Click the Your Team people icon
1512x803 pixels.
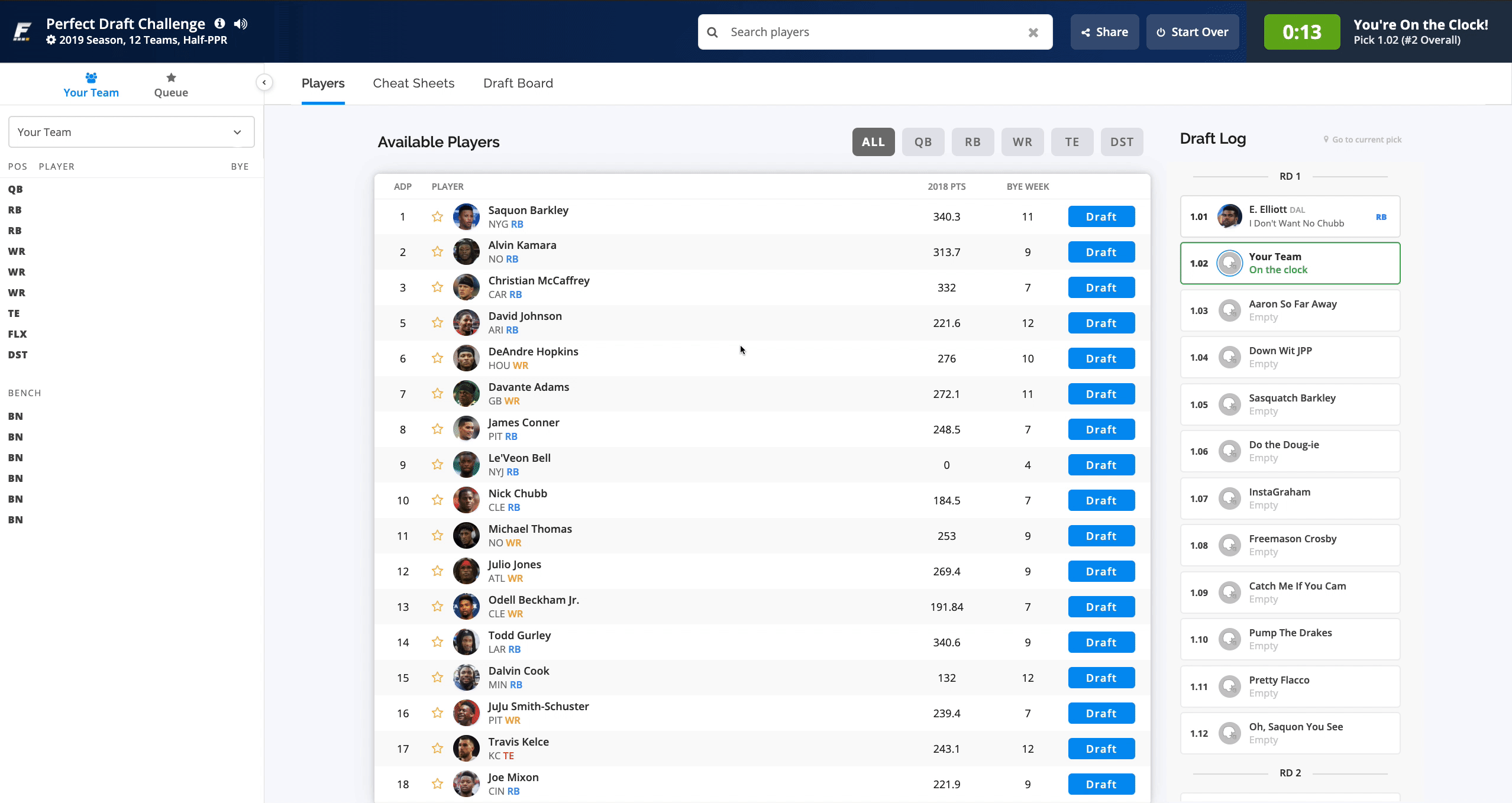click(x=91, y=78)
